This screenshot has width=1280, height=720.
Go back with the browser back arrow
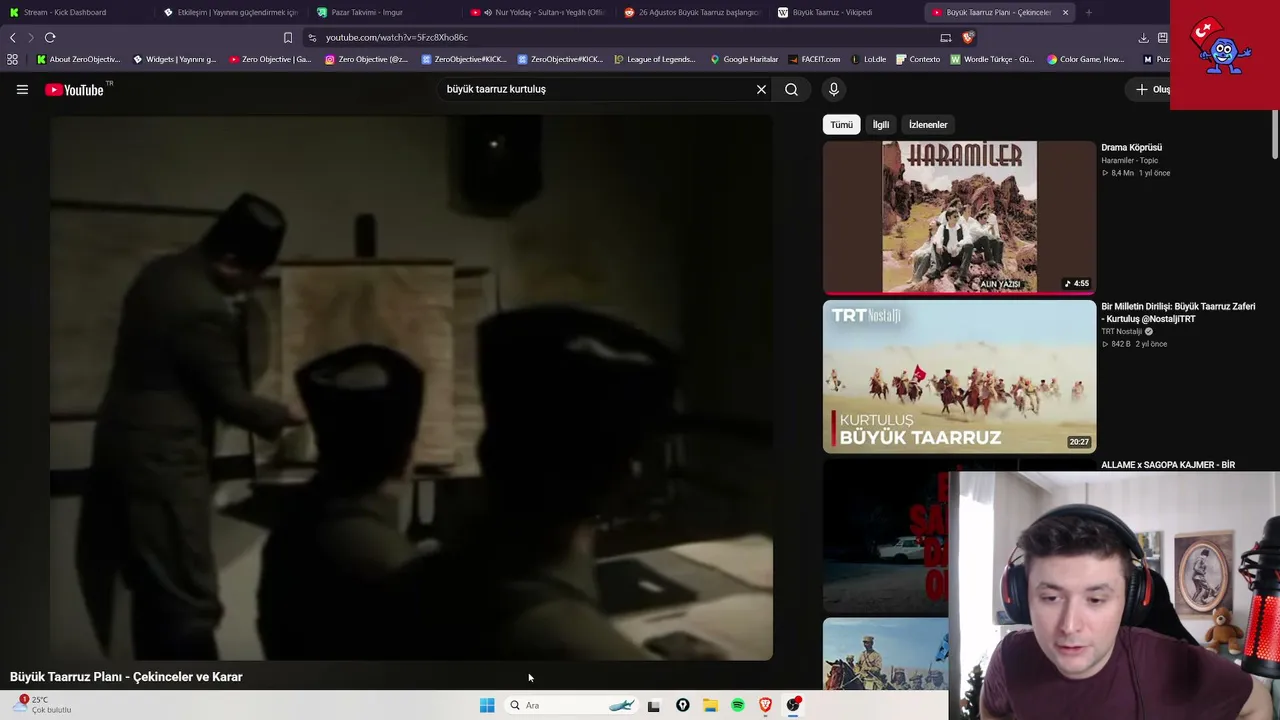pos(12,37)
